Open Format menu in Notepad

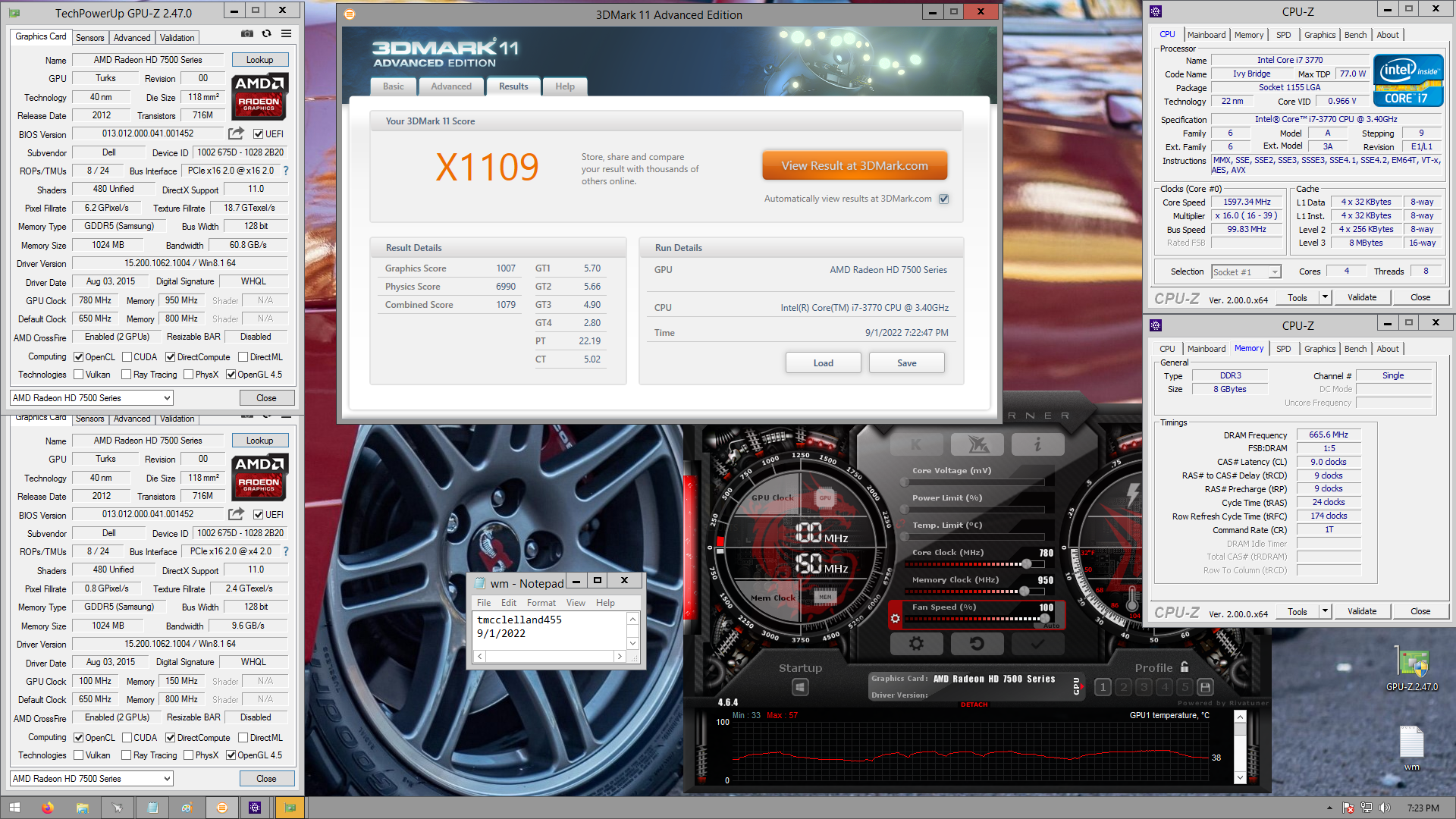click(541, 603)
